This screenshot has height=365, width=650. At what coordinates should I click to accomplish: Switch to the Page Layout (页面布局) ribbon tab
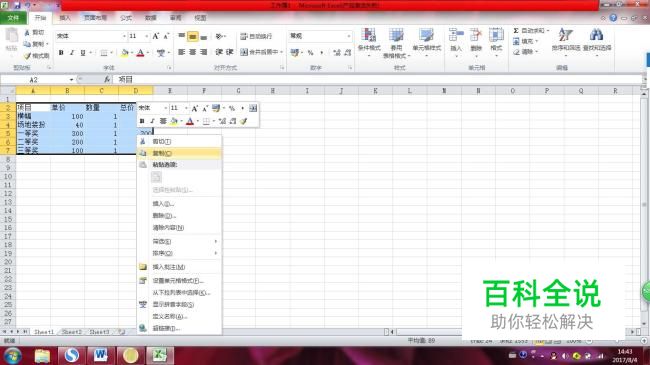[x=95, y=18]
